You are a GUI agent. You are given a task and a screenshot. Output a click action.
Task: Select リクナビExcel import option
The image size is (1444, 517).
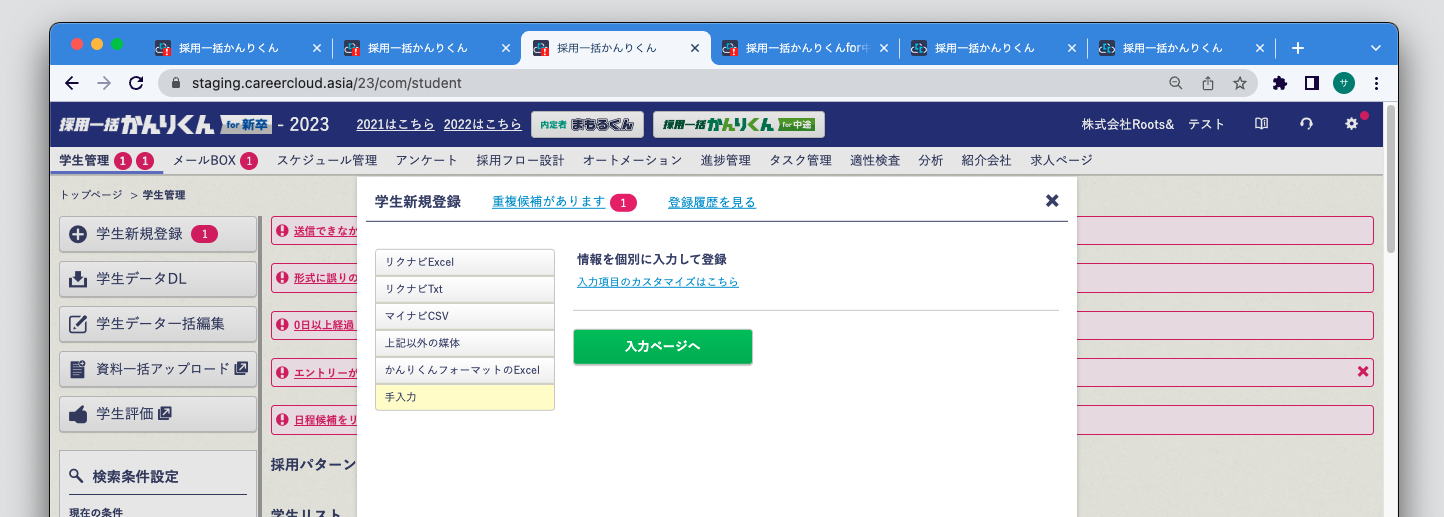pyautogui.click(x=465, y=262)
